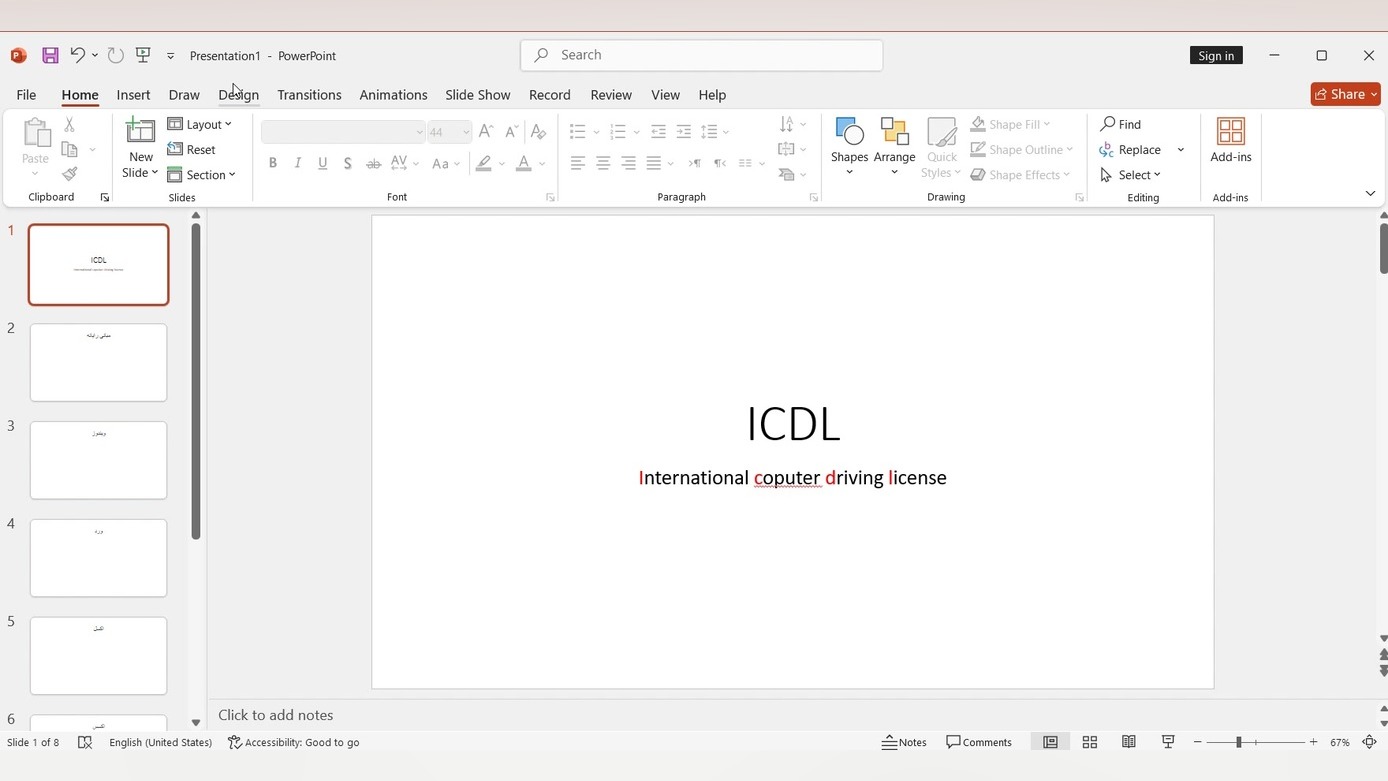Toggle the Notes pane
This screenshot has height=781, width=1388.
point(904,742)
